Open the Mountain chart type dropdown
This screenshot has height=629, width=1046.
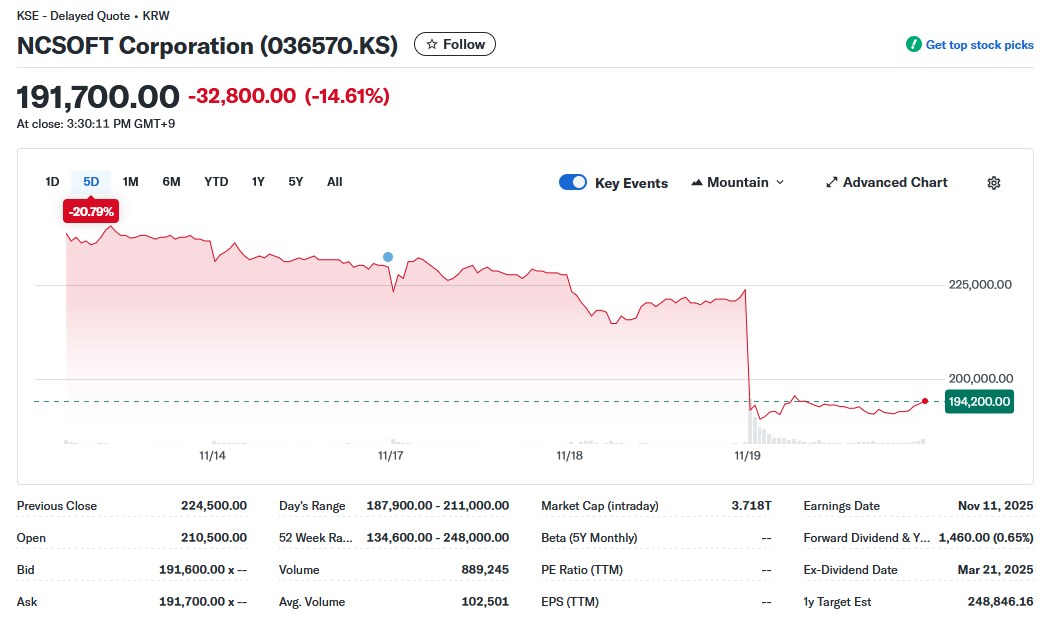click(737, 182)
